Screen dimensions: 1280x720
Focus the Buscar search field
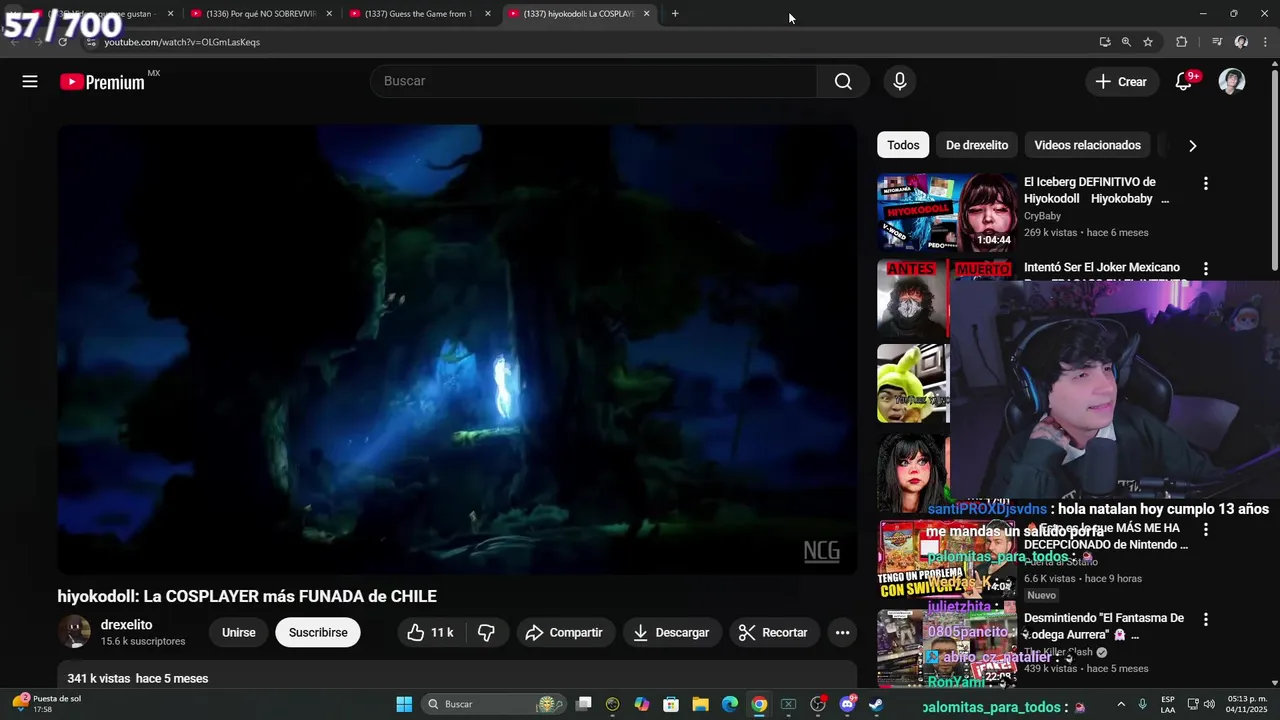pyautogui.click(x=594, y=81)
